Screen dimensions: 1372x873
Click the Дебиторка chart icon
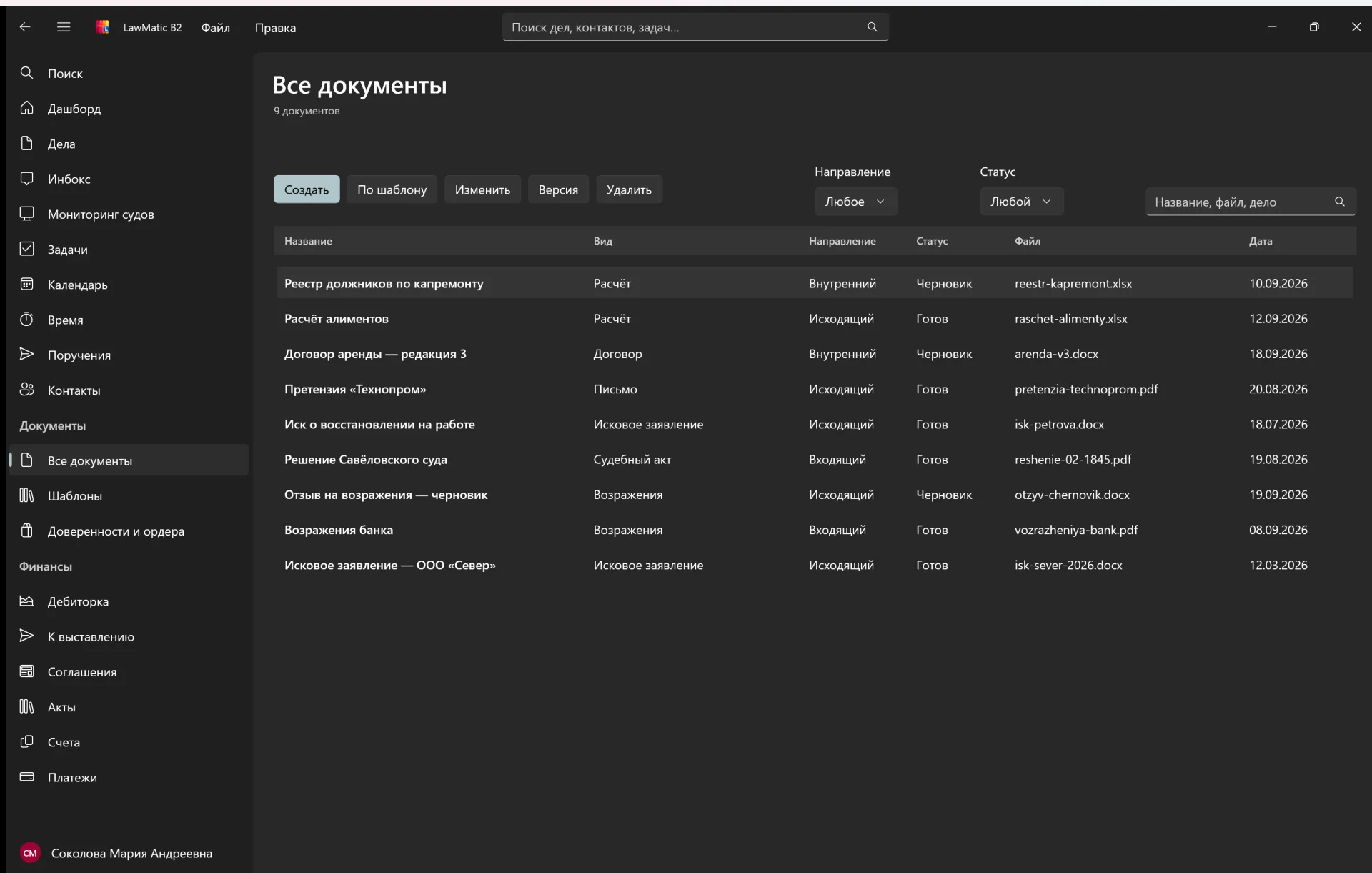coord(26,601)
